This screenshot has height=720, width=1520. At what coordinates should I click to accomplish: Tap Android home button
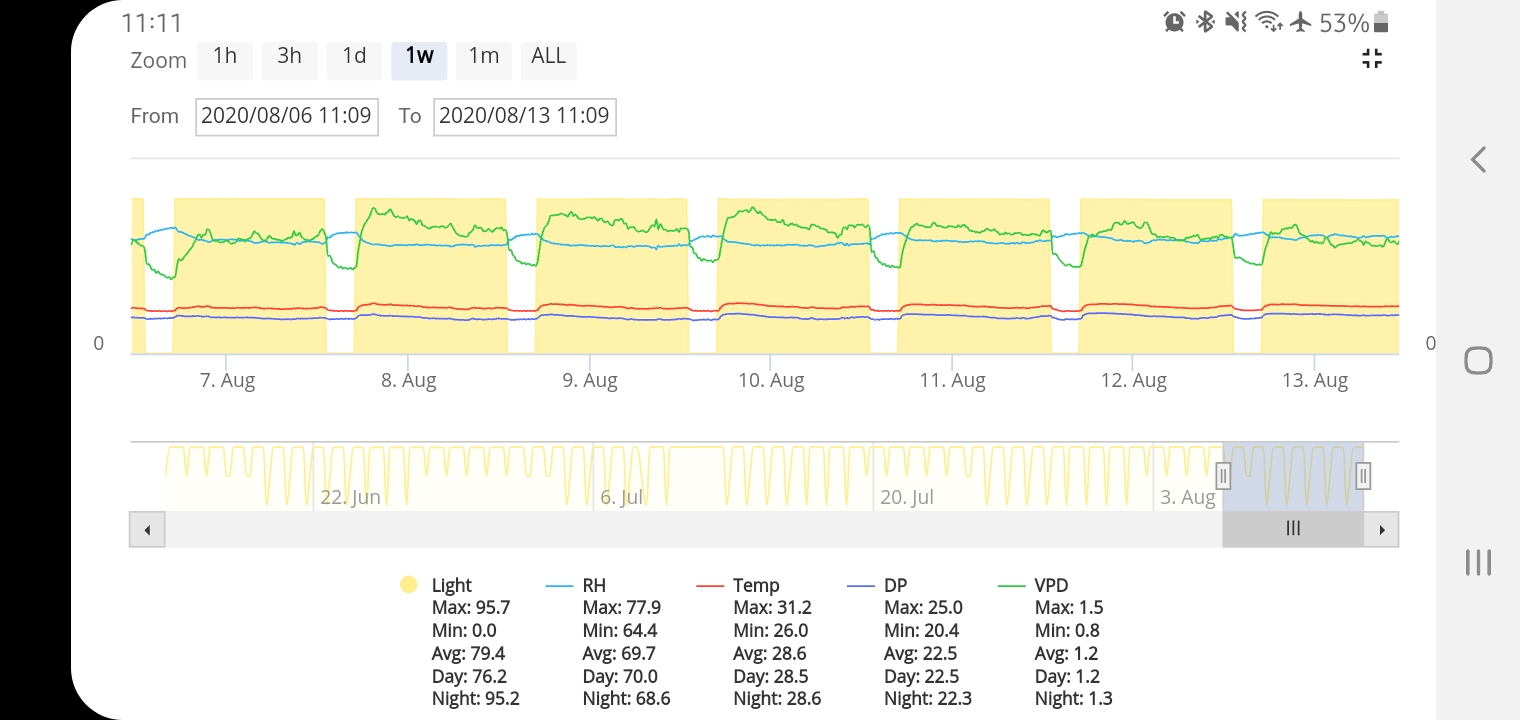(x=1478, y=360)
